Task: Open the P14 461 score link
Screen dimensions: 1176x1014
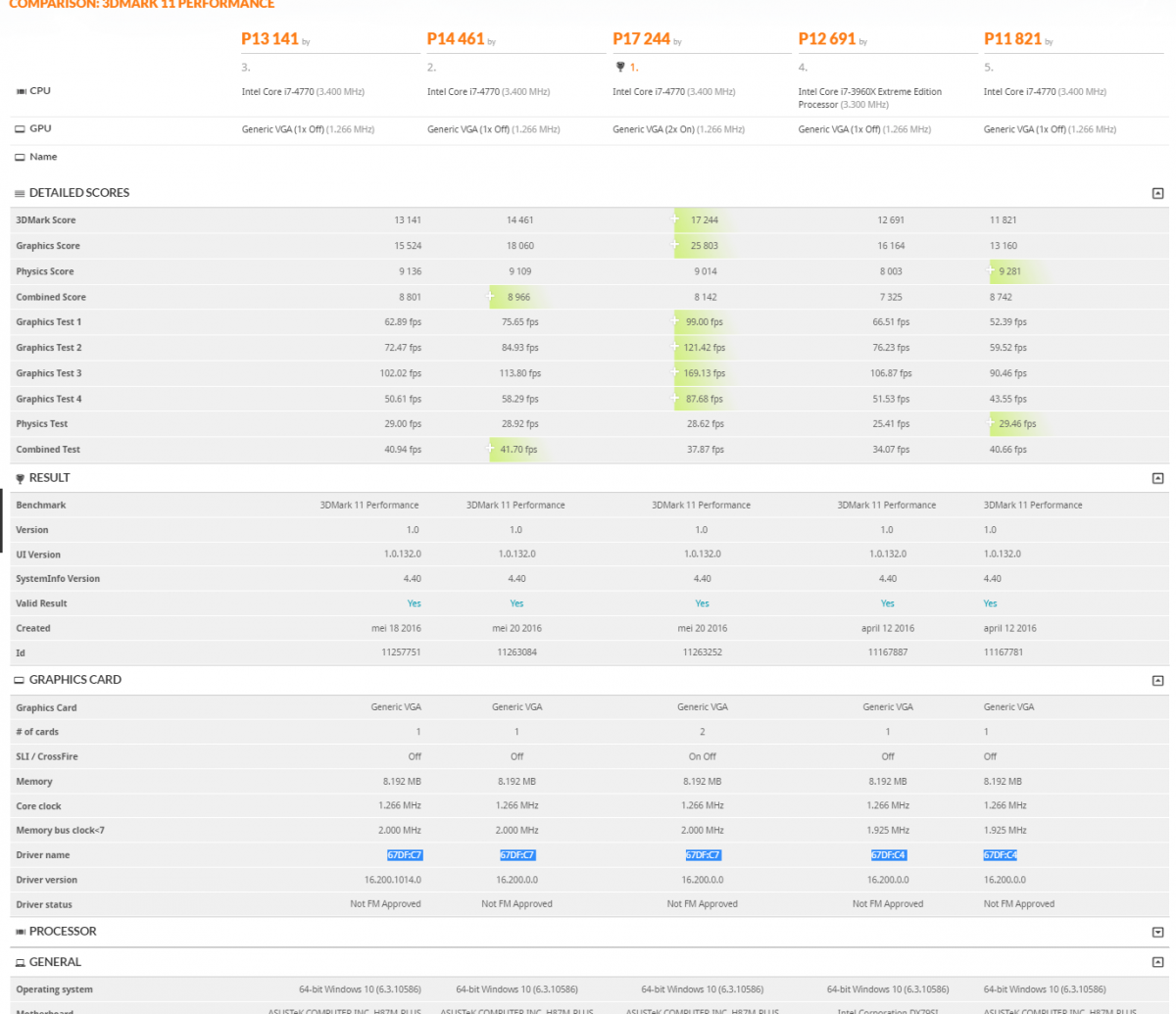Action: (455, 39)
